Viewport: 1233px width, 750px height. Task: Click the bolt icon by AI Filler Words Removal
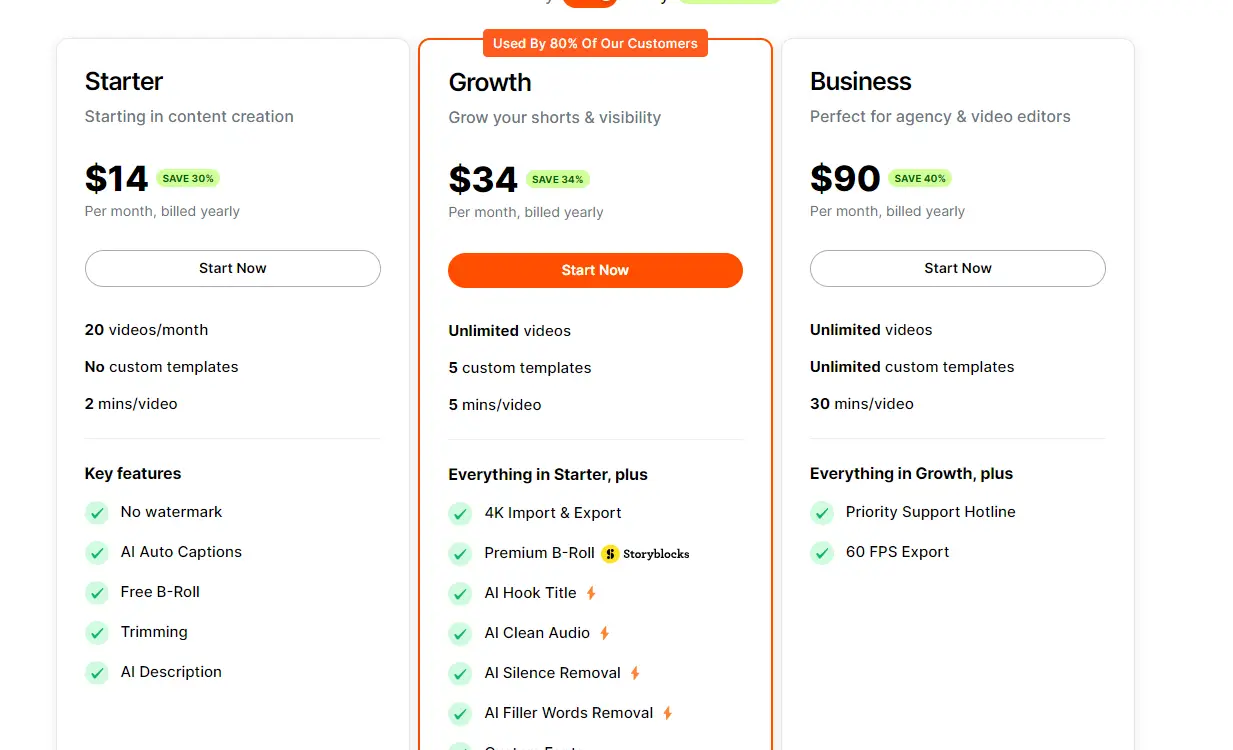tap(667, 713)
